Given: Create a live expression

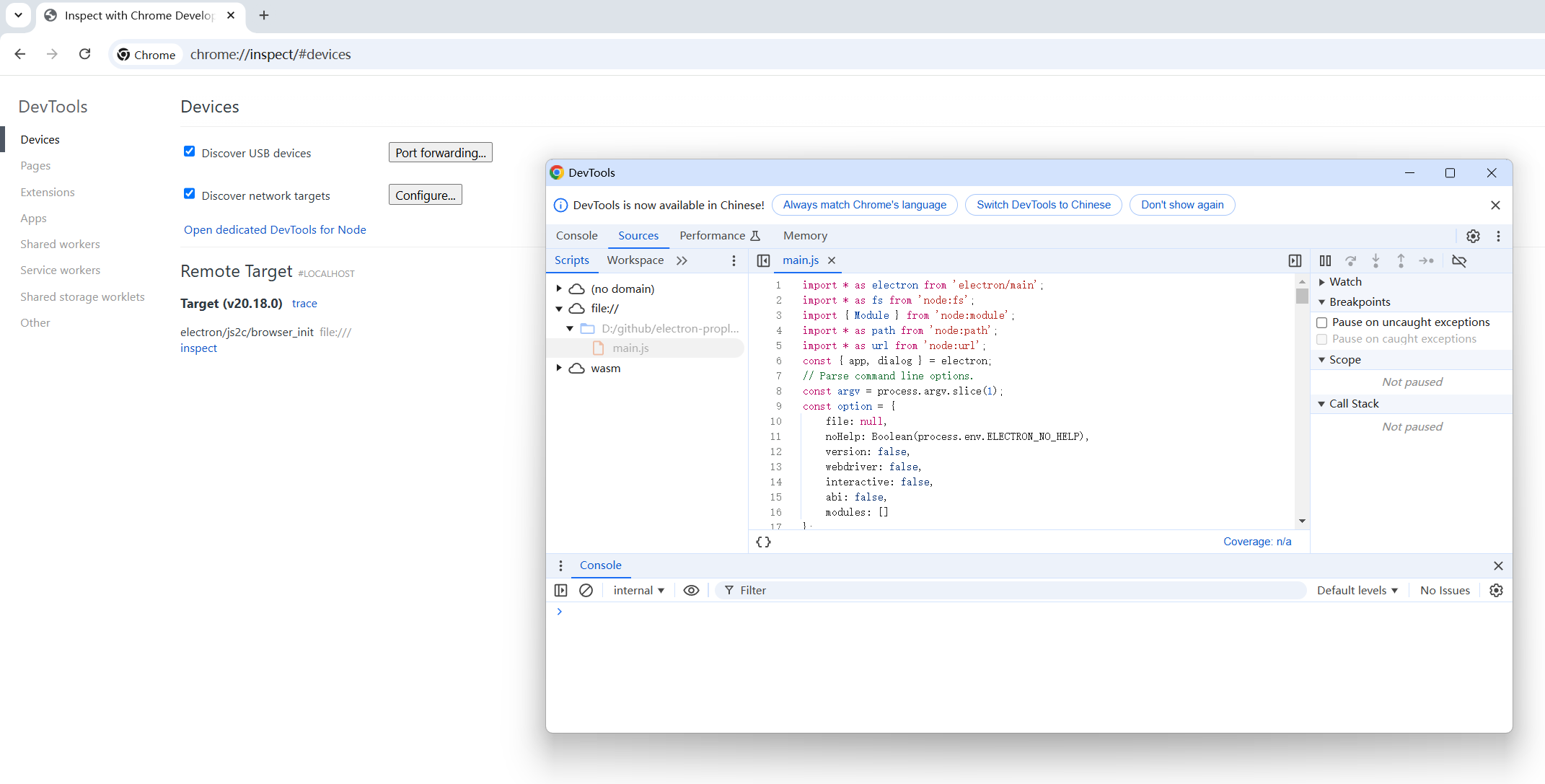Looking at the screenshot, I should click(691, 590).
